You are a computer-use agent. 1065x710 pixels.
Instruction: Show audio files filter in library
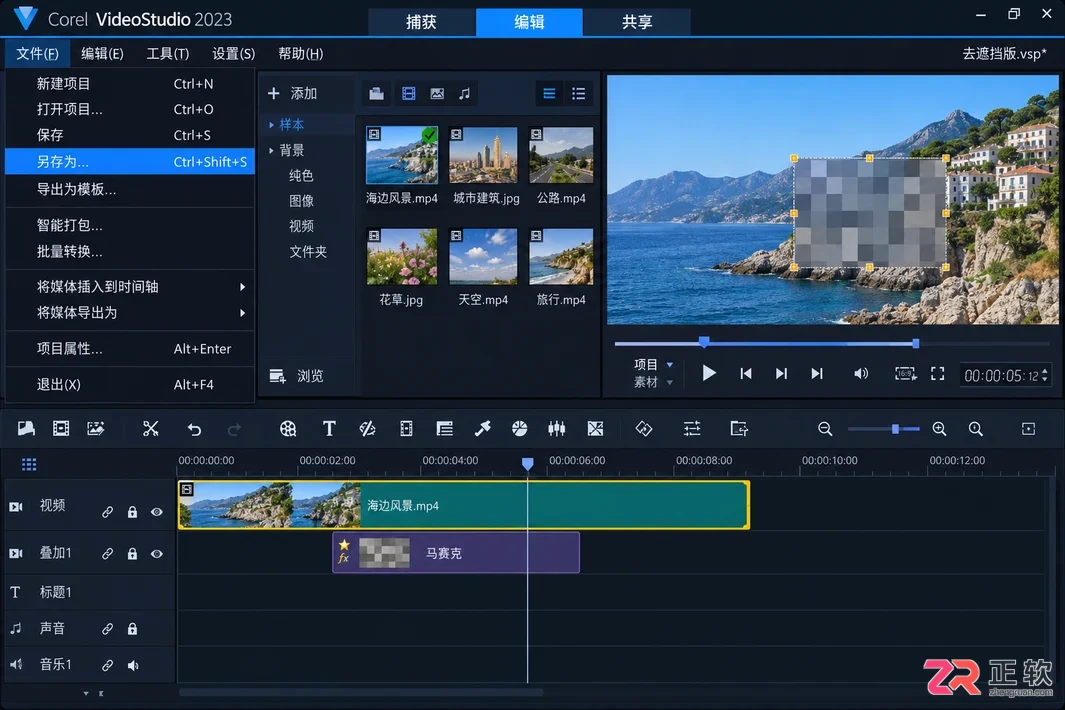(464, 93)
